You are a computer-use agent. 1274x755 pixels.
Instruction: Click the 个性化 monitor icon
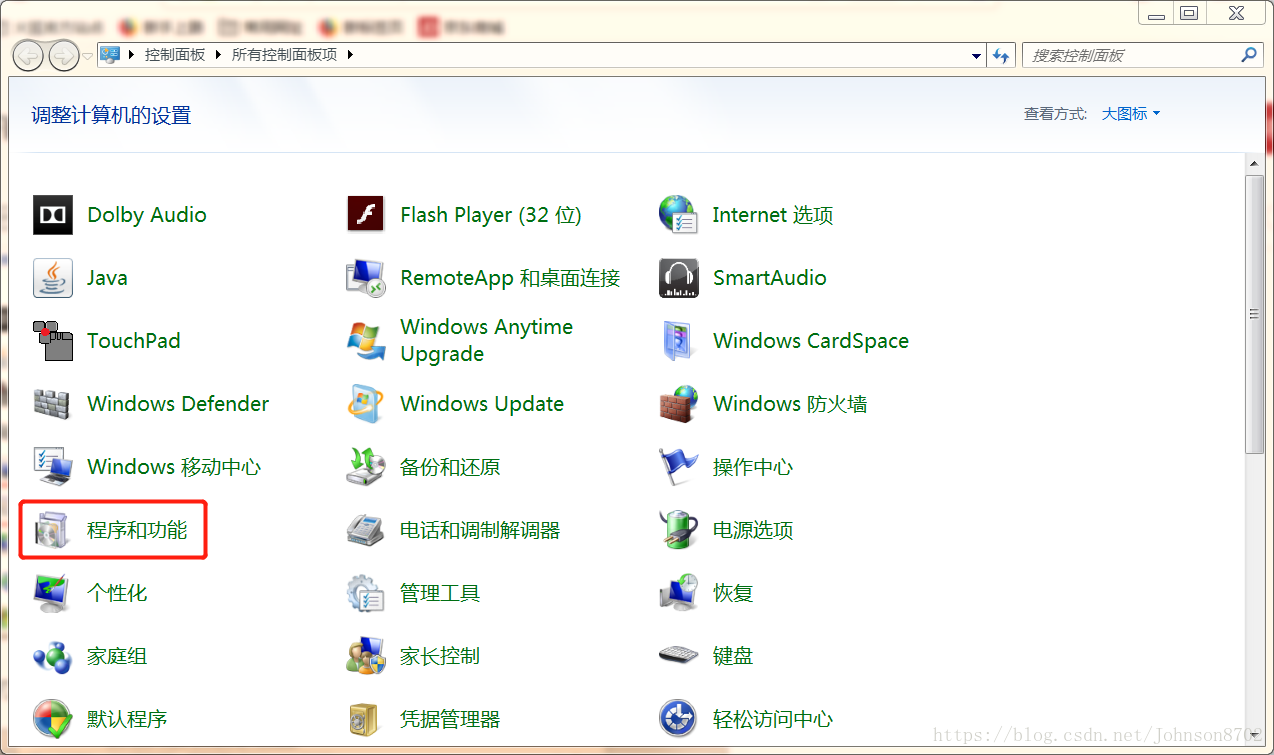click(x=53, y=593)
